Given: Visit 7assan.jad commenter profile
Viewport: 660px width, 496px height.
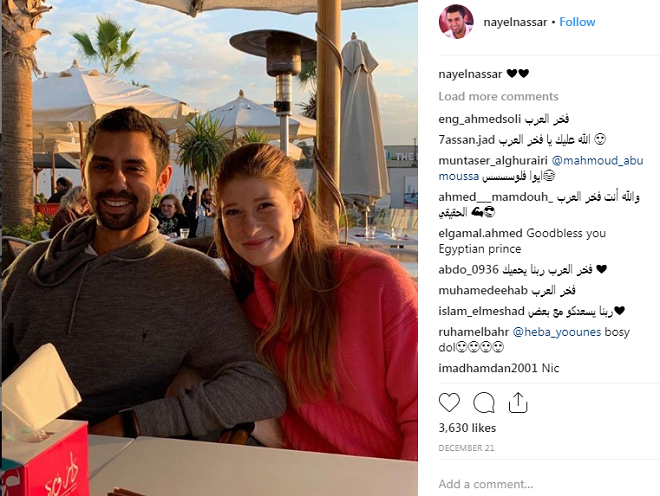Looking at the screenshot, I should [x=466, y=139].
